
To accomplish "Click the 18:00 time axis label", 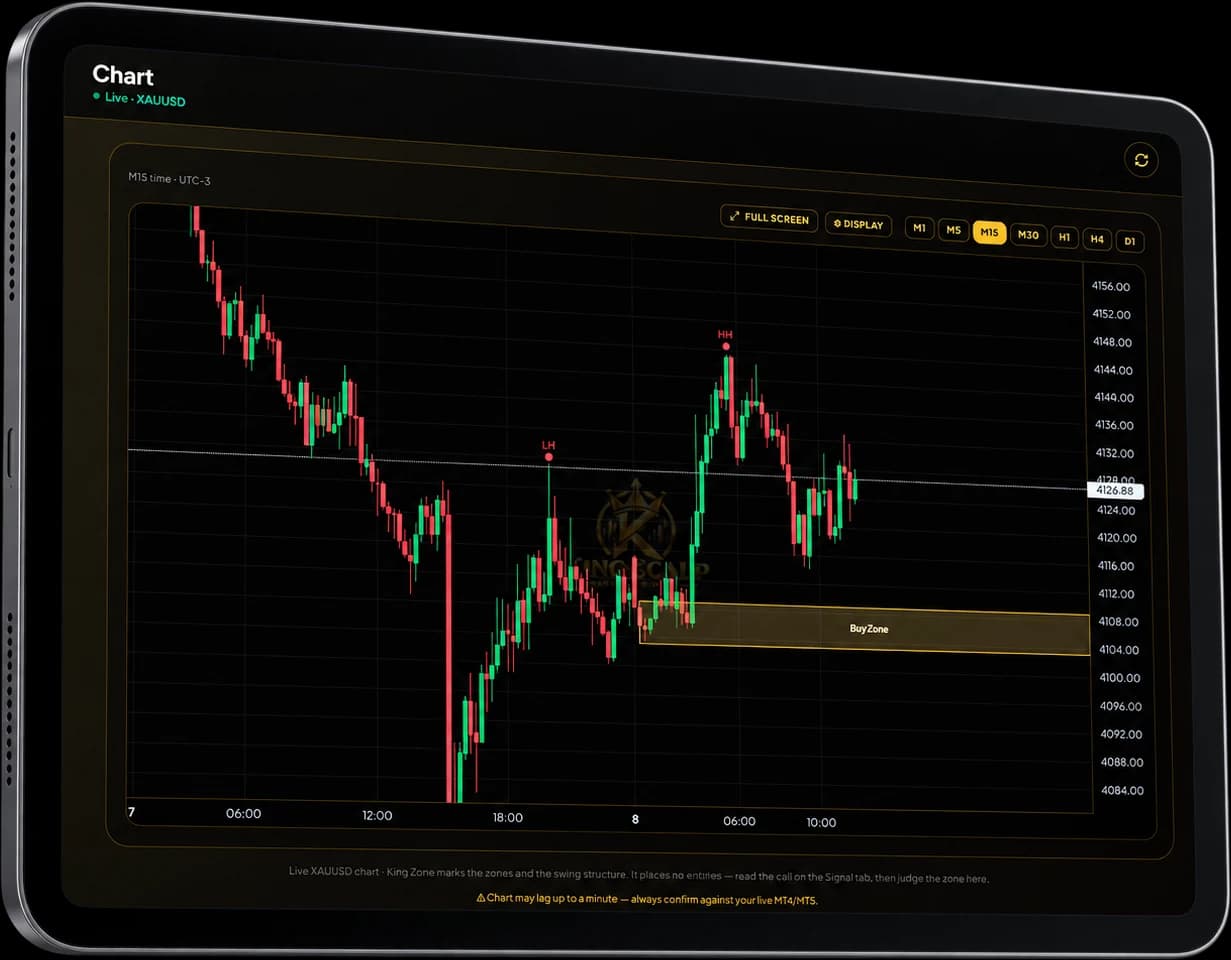I will [x=507, y=817].
